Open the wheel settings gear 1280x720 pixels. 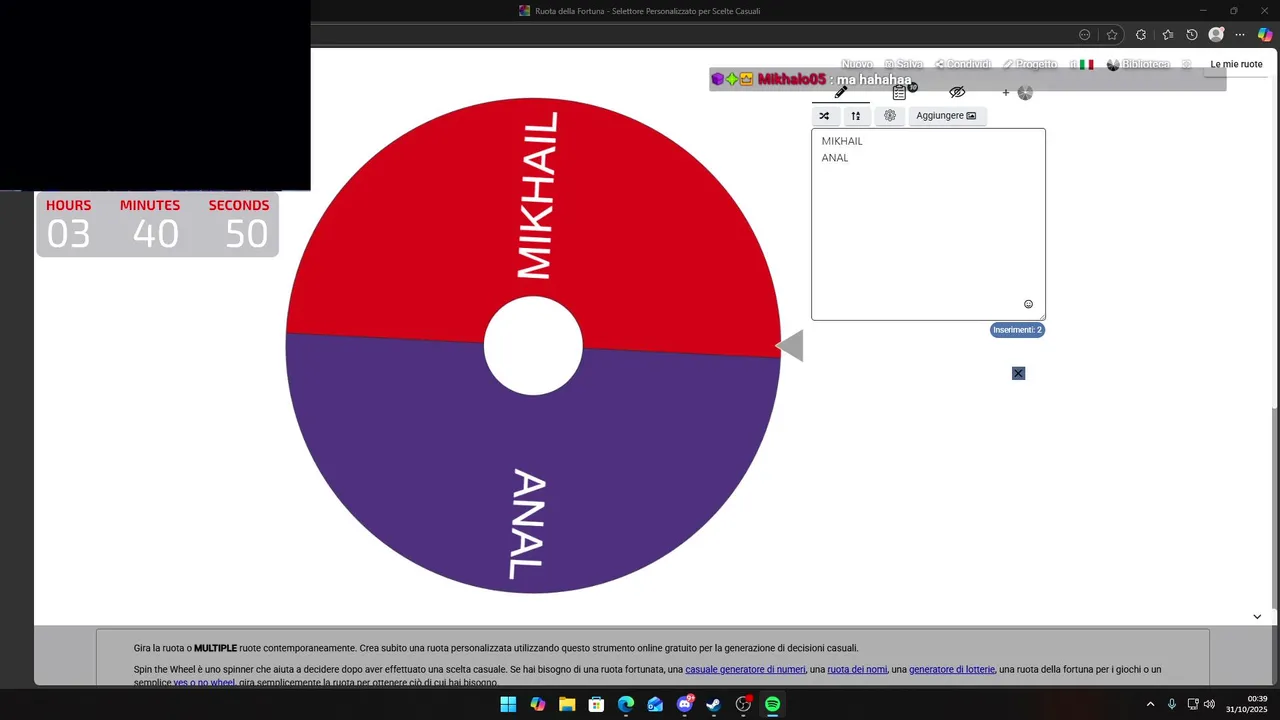(x=890, y=116)
